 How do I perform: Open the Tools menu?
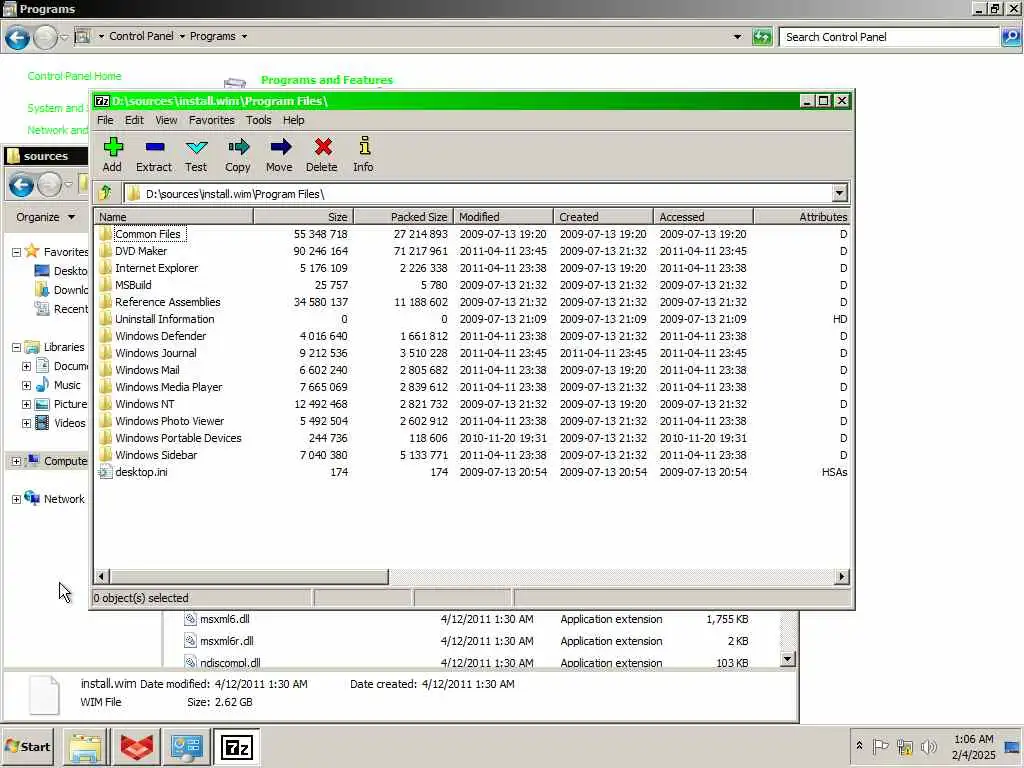point(259,120)
